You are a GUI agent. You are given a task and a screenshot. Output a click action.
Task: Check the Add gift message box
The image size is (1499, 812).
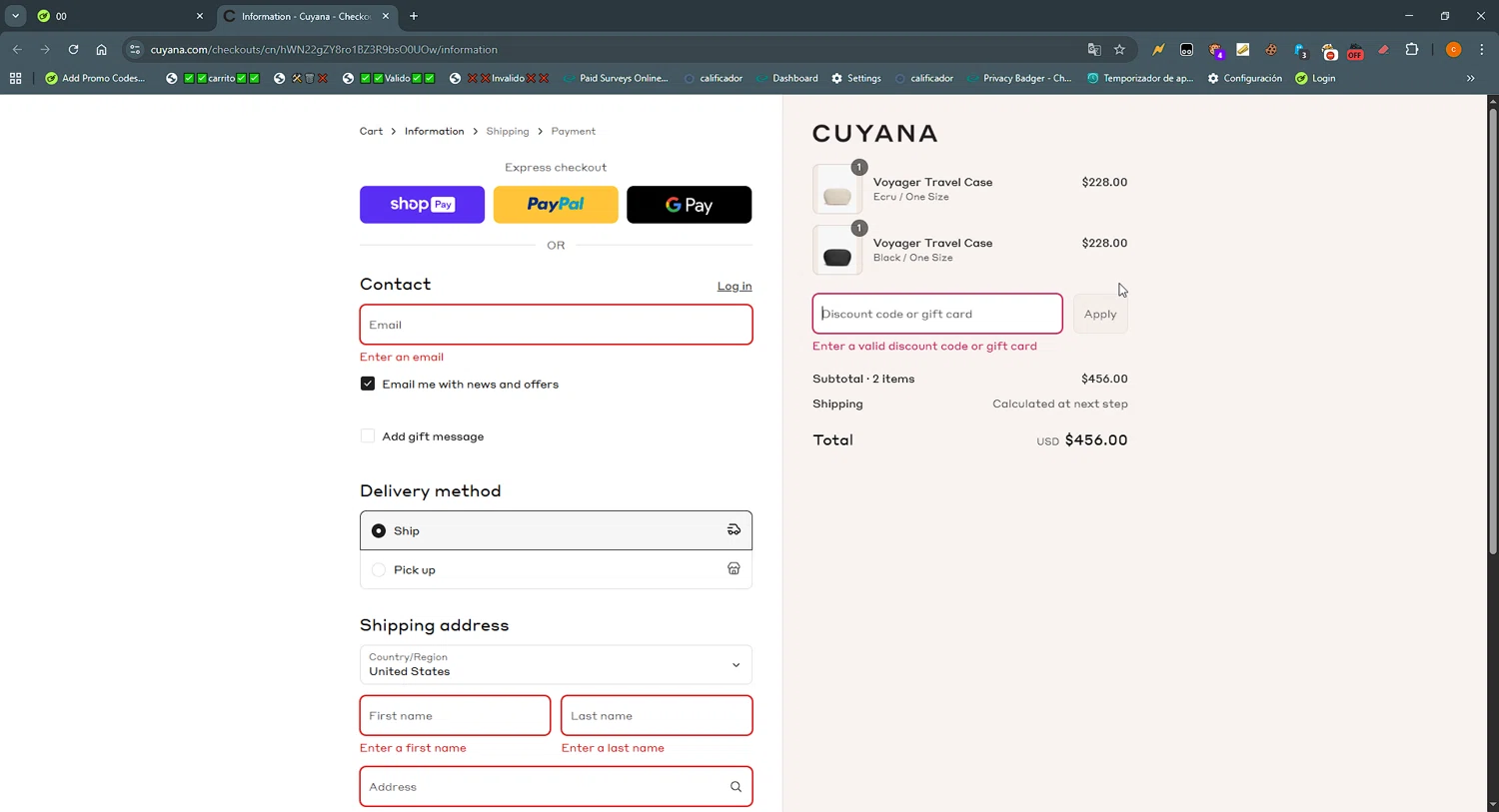coord(368,436)
